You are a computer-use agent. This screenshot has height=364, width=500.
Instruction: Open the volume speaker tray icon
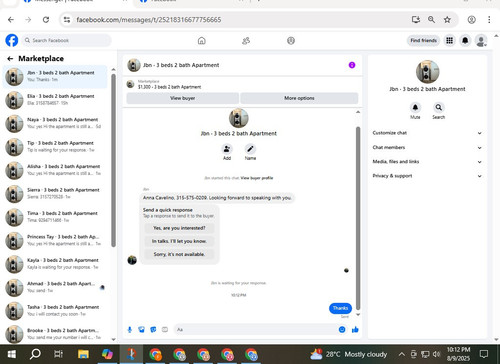click(436, 354)
